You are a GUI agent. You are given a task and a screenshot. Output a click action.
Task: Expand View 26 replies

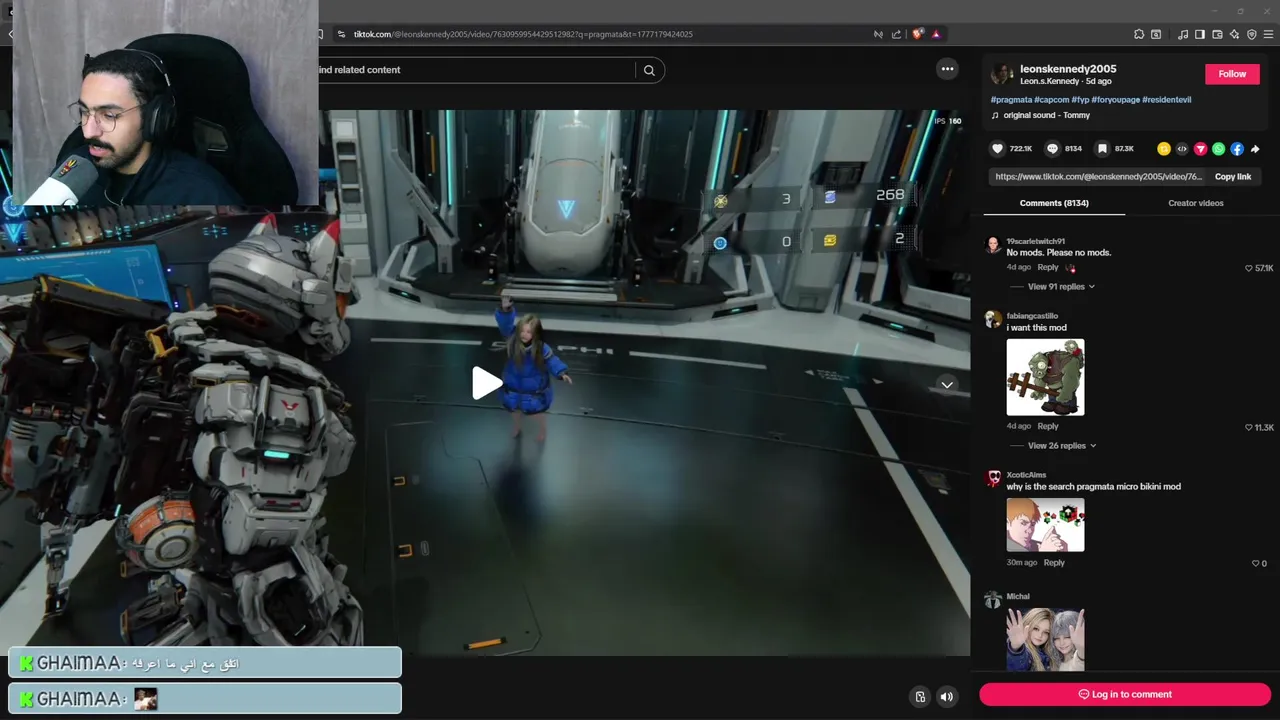point(1062,446)
